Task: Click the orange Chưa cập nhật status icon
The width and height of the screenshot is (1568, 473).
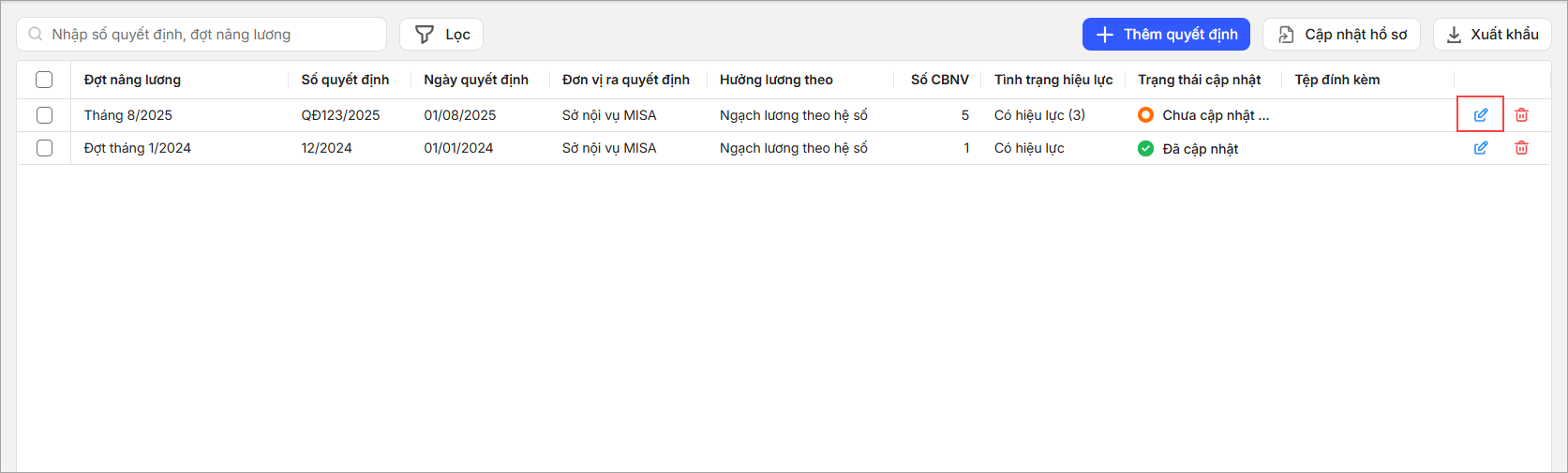Action: click(x=1145, y=115)
